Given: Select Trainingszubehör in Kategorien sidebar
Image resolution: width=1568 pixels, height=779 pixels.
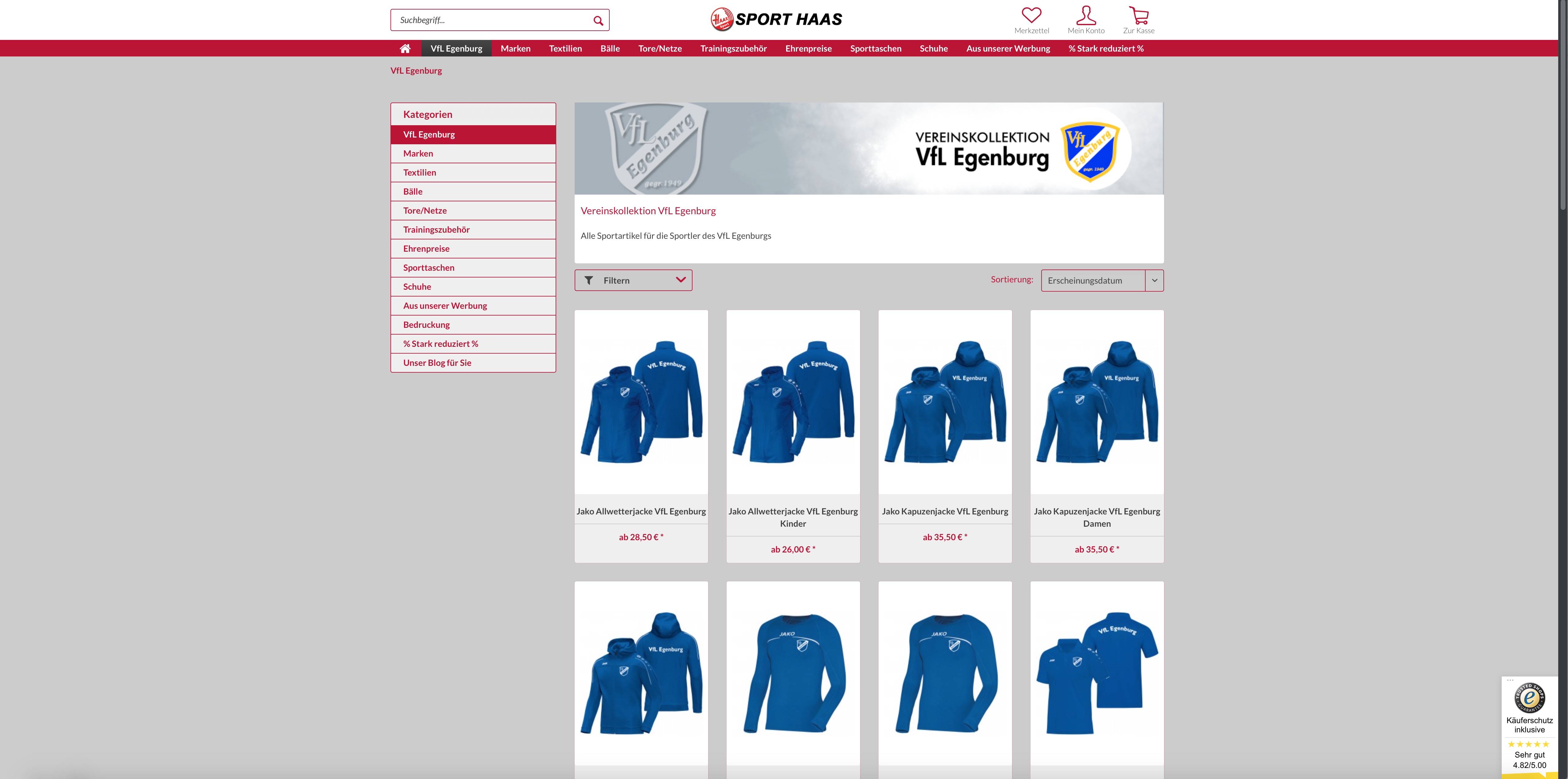Looking at the screenshot, I should click(473, 230).
